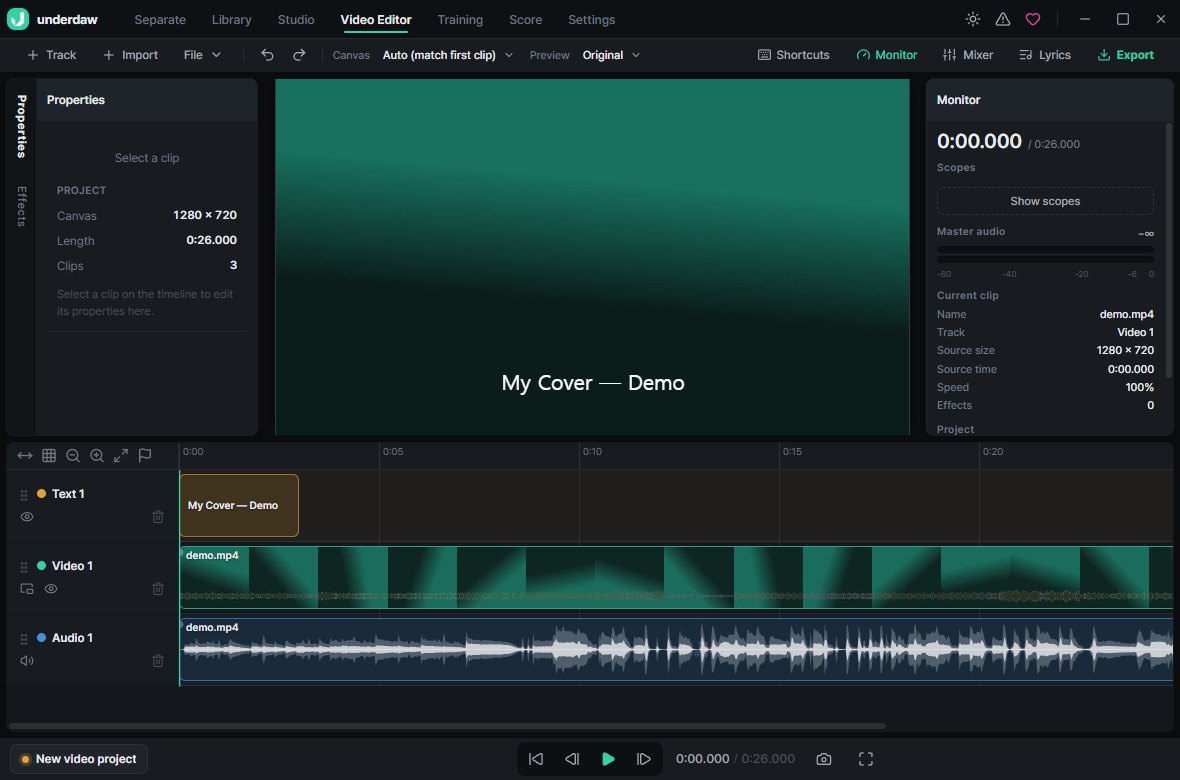Screen dimensions: 1180x780
Task: Toggle the timeline snap grid
Action: pos(49,456)
